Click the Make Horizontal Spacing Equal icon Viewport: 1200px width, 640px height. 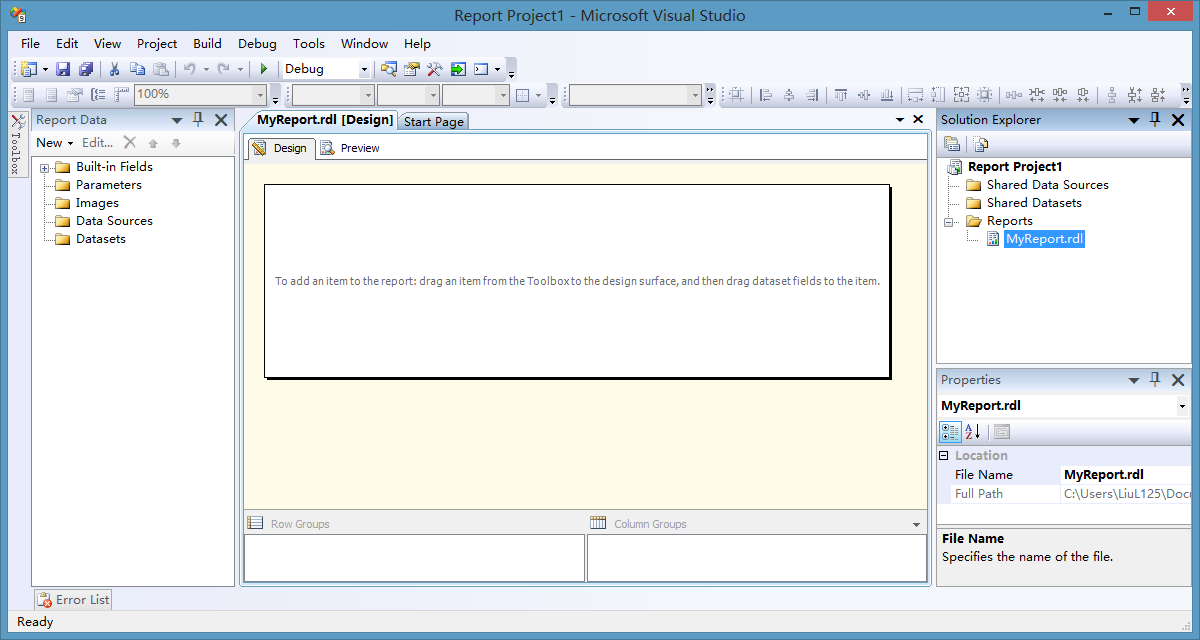(x=1014, y=95)
